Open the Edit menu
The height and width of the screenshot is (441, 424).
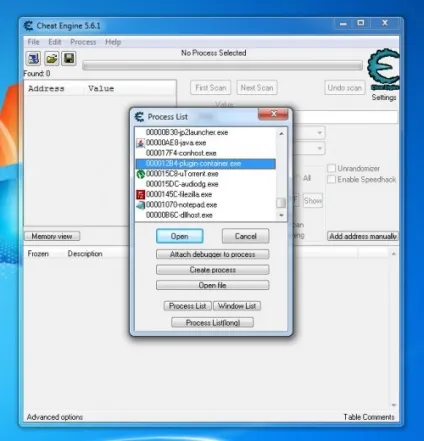55,42
